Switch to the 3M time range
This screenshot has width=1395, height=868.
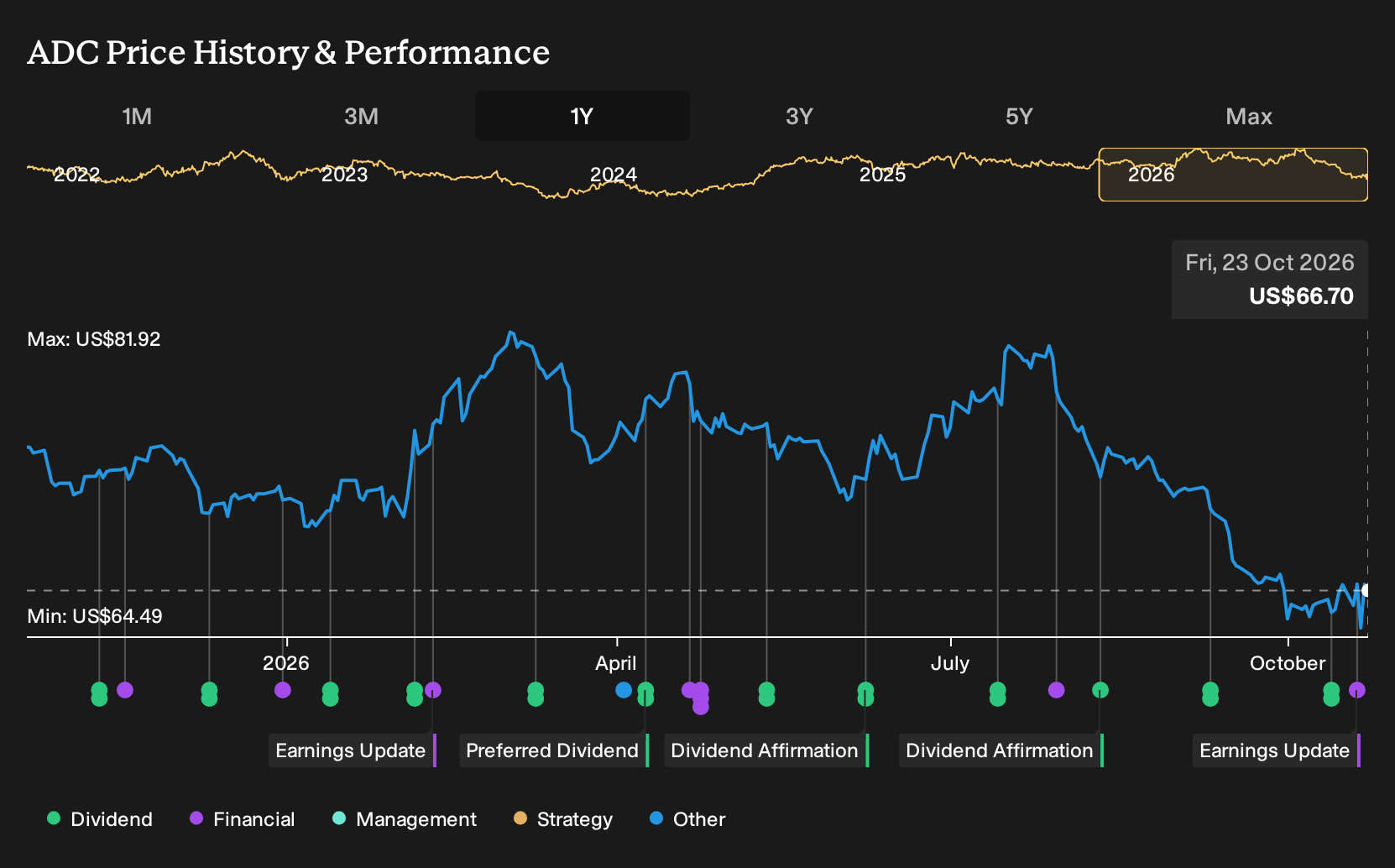coord(361,116)
